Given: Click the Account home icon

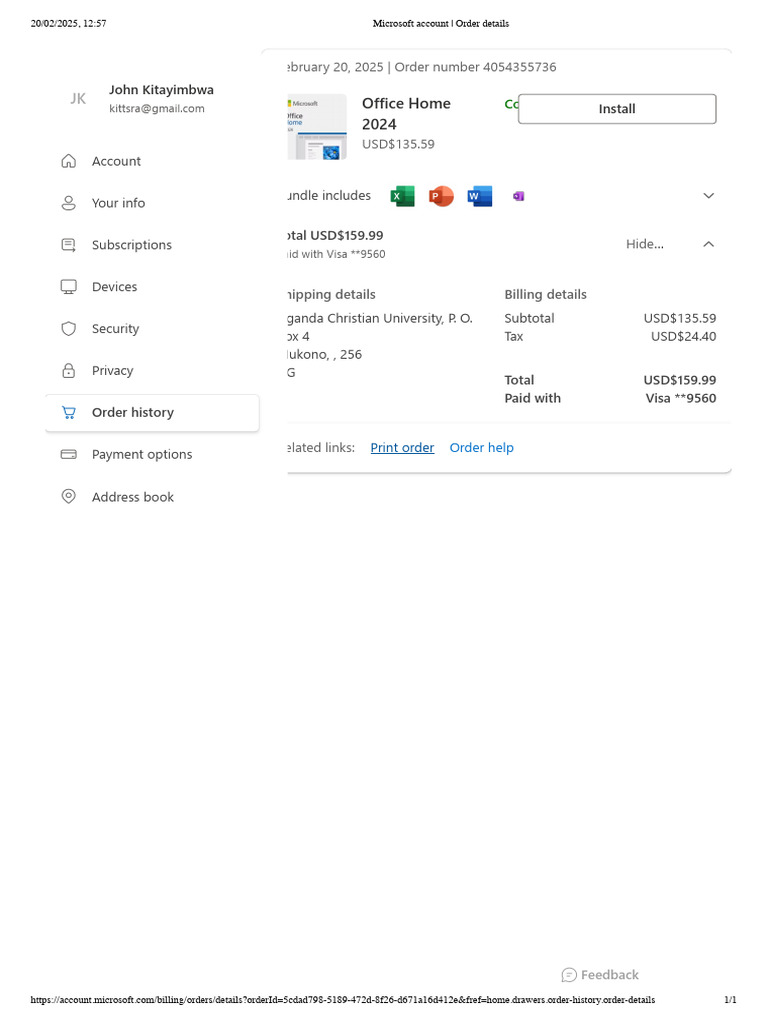Looking at the screenshot, I should coord(69,161).
